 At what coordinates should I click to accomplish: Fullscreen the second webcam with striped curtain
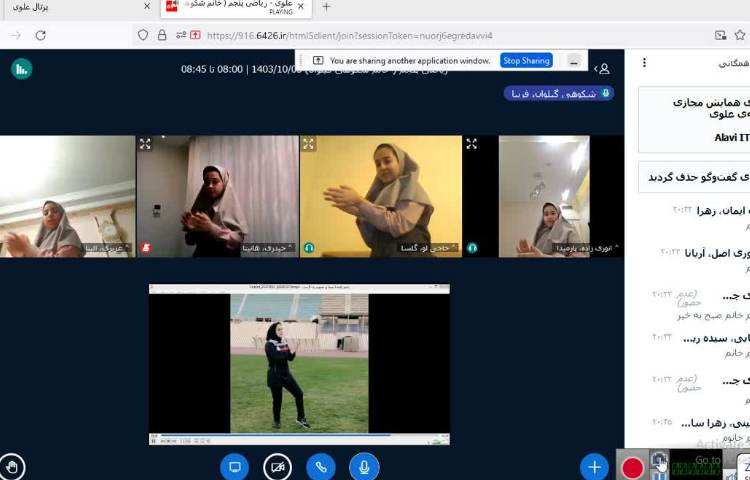click(145, 143)
